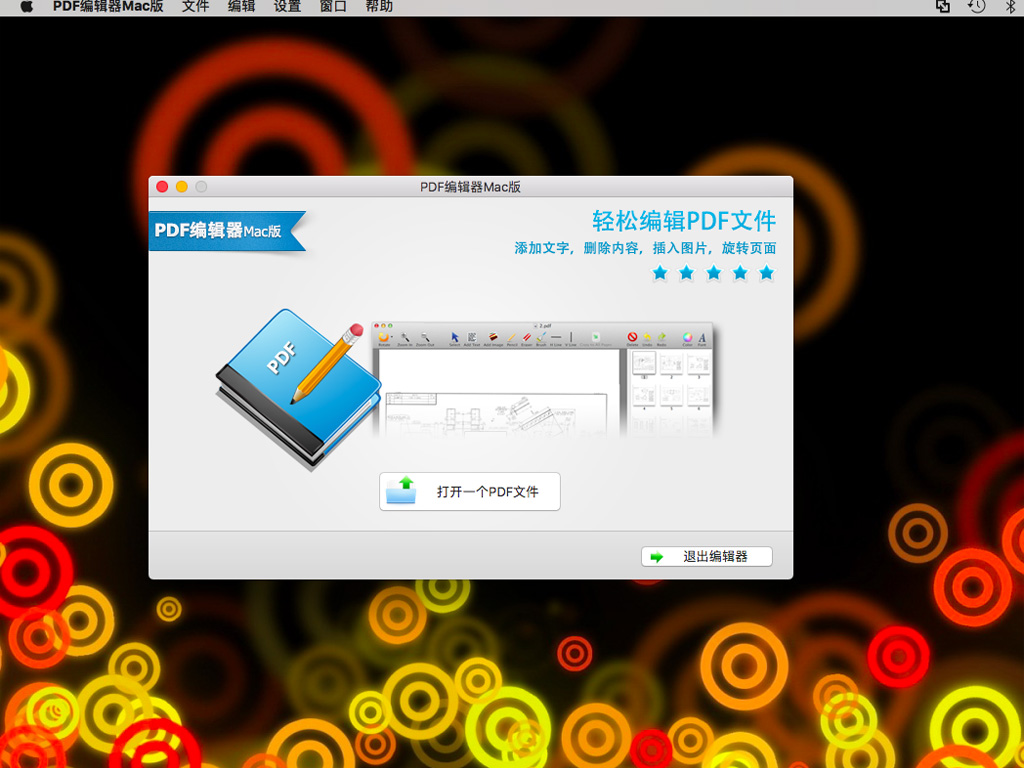Open the Font settings via the A icon
This screenshot has width=1024, height=768.
click(x=702, y=336)
